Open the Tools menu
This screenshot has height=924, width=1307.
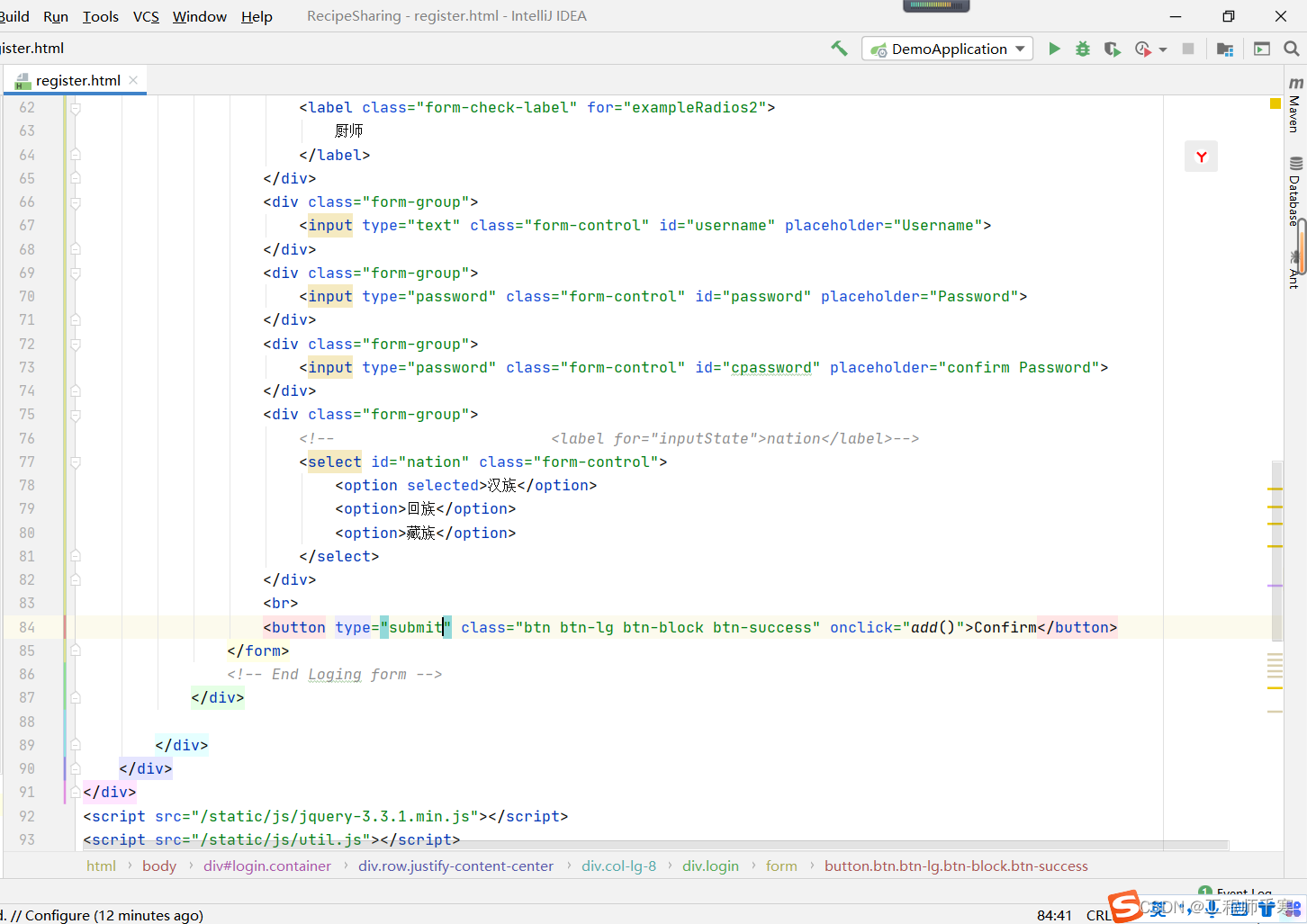click(x=100, y=15)
